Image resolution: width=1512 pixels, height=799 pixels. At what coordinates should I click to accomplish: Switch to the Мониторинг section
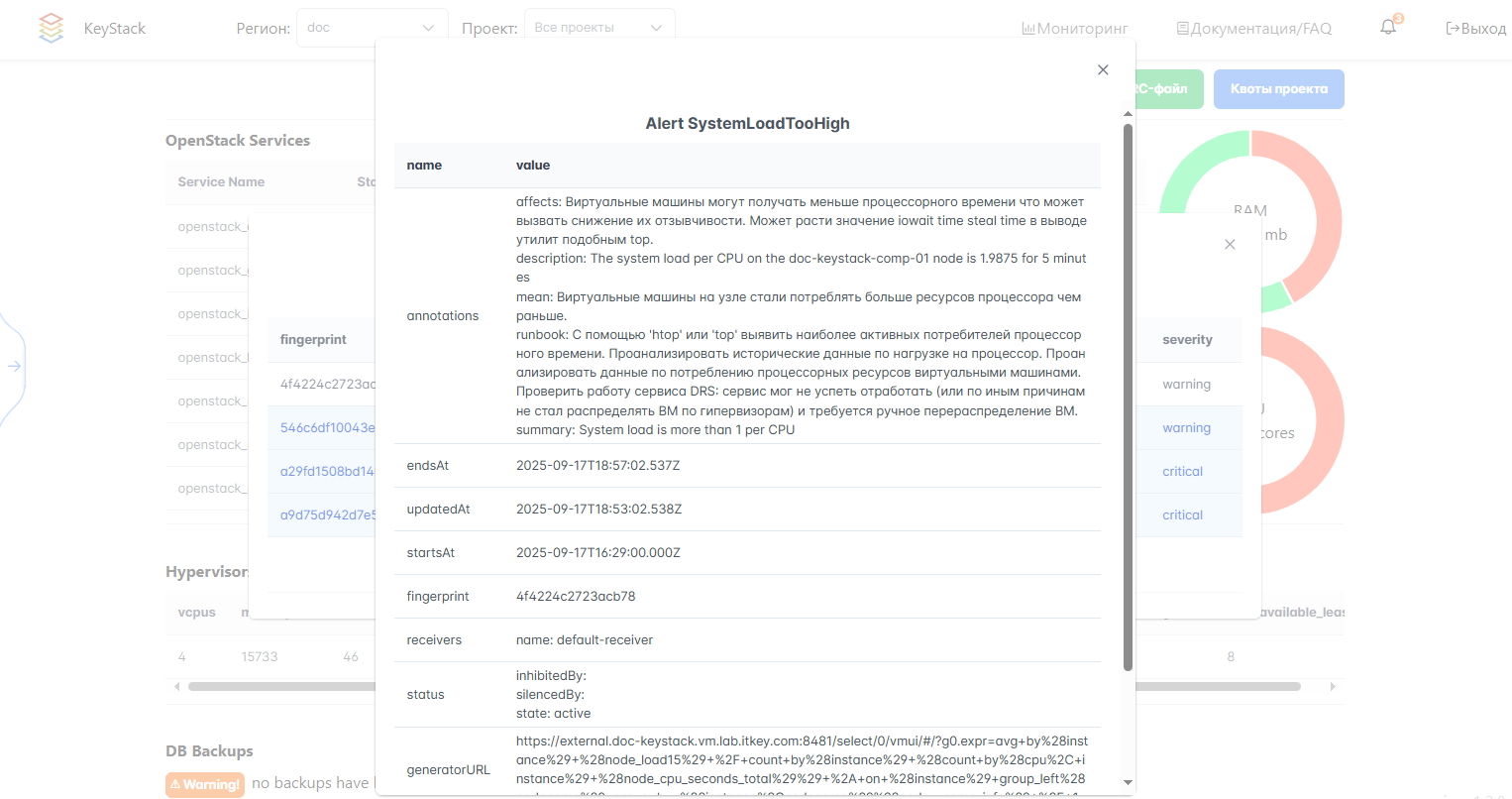click(x=1082, y=28)
